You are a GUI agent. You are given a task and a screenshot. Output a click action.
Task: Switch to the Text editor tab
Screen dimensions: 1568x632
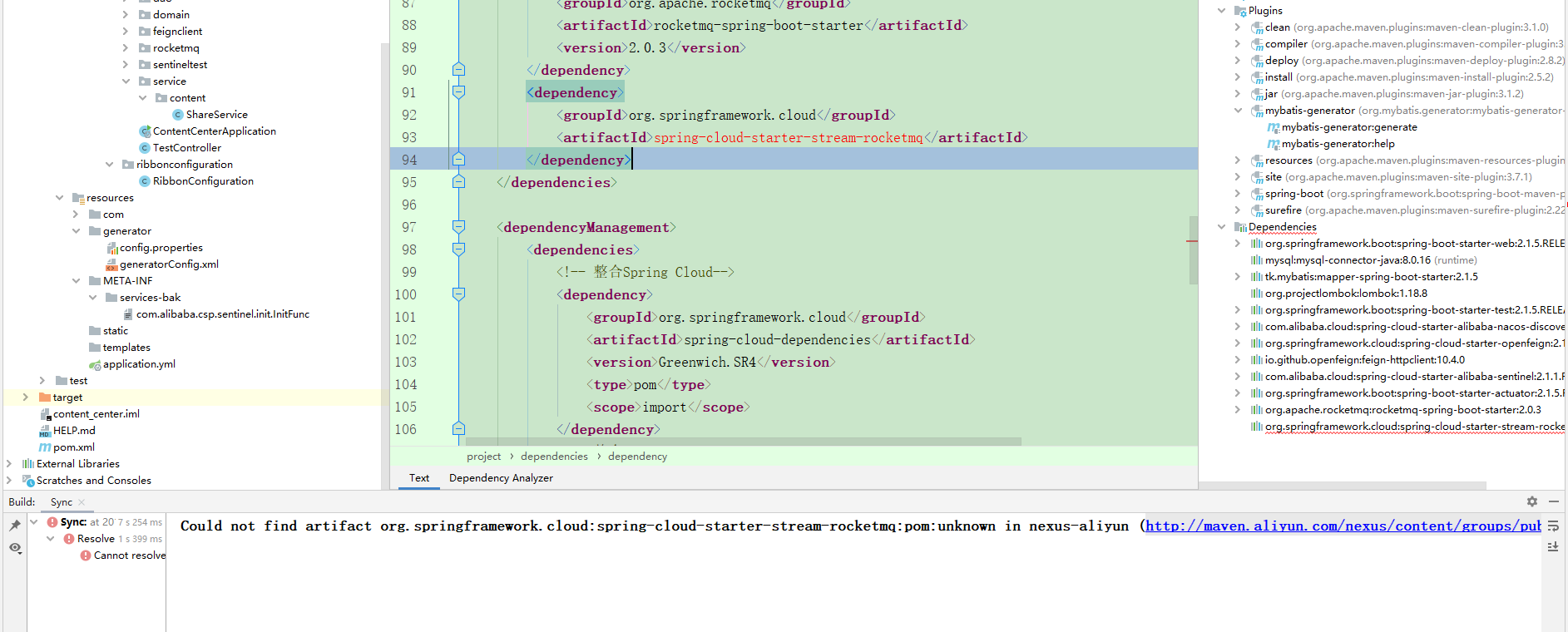tap(419, 478)
